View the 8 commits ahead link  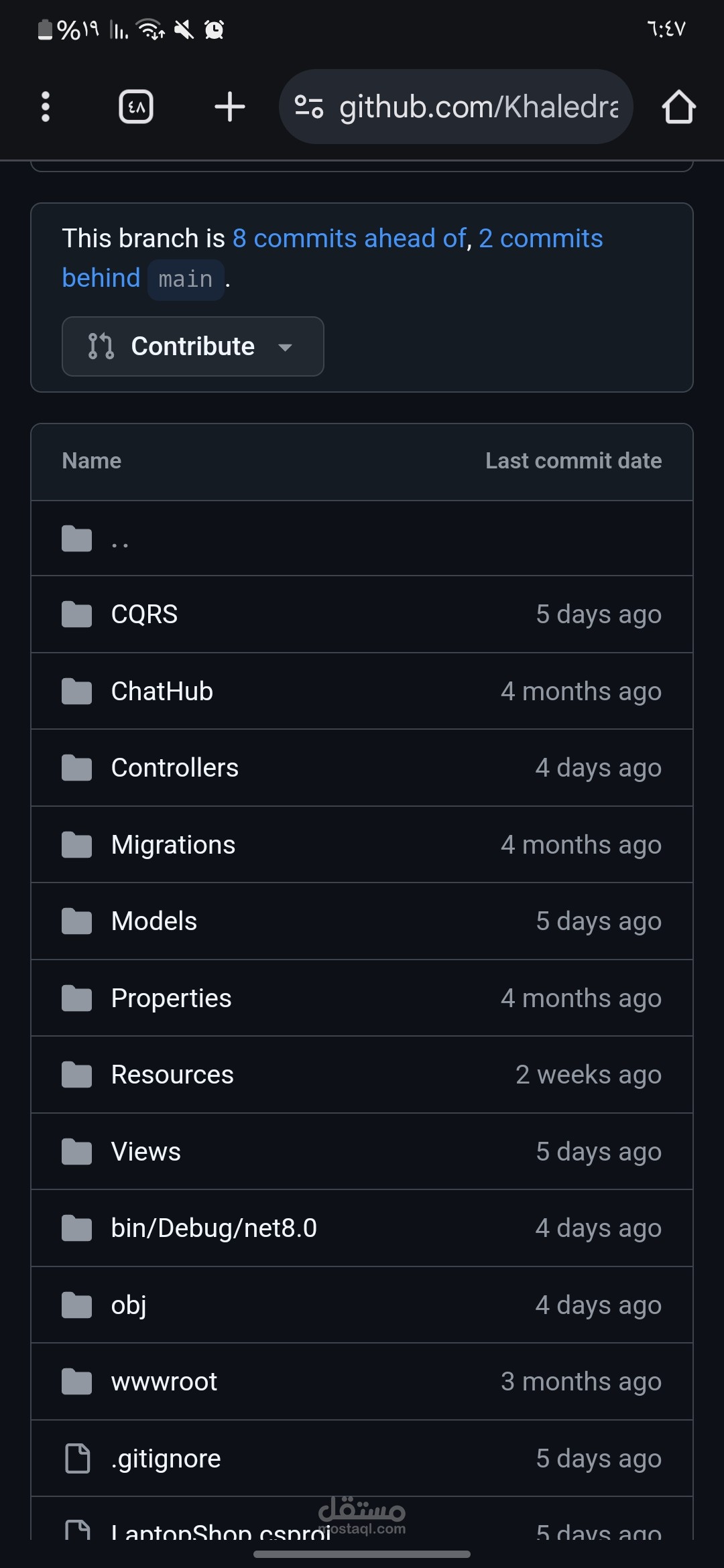coord(349,239)
